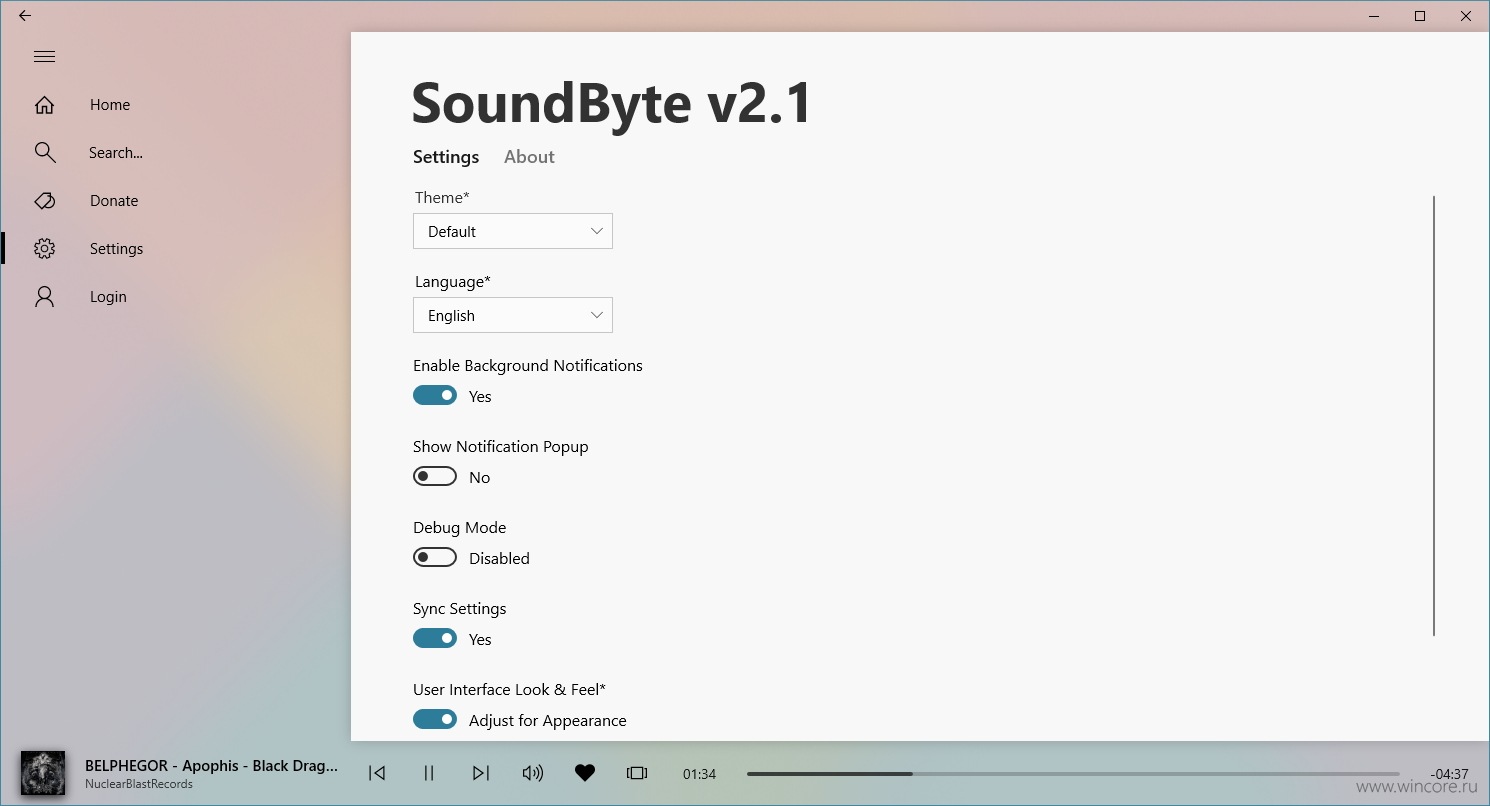Open the Language dropdown showing English
The image size is (1490, 806).
tap(513, 315)
